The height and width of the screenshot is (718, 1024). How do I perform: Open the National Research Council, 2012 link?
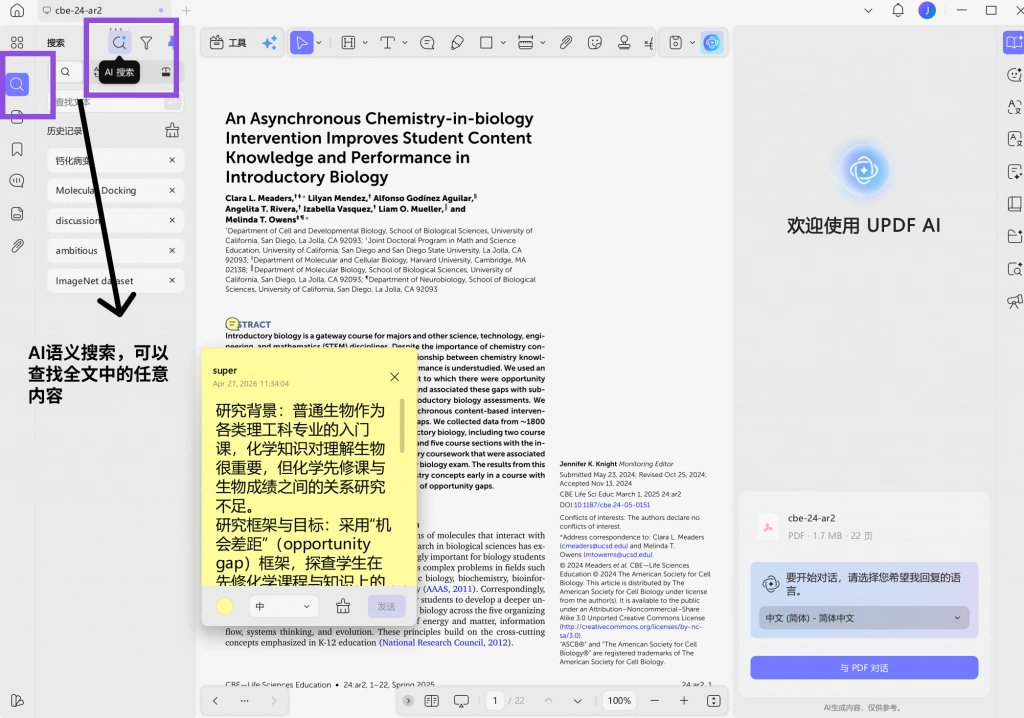pyautogui.click(x=445, y=643)
